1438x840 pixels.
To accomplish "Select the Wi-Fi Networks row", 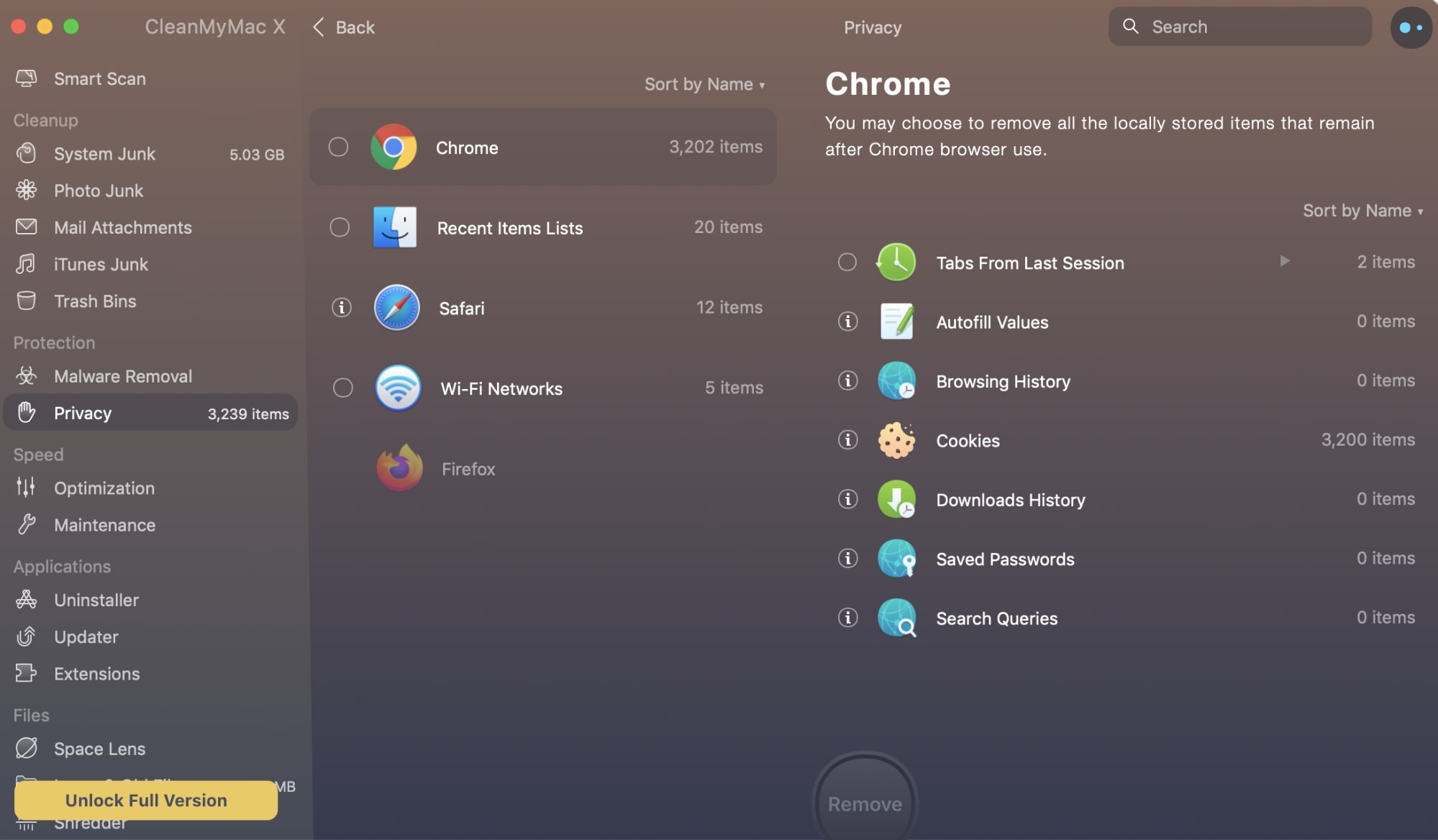I will (543, 388).
